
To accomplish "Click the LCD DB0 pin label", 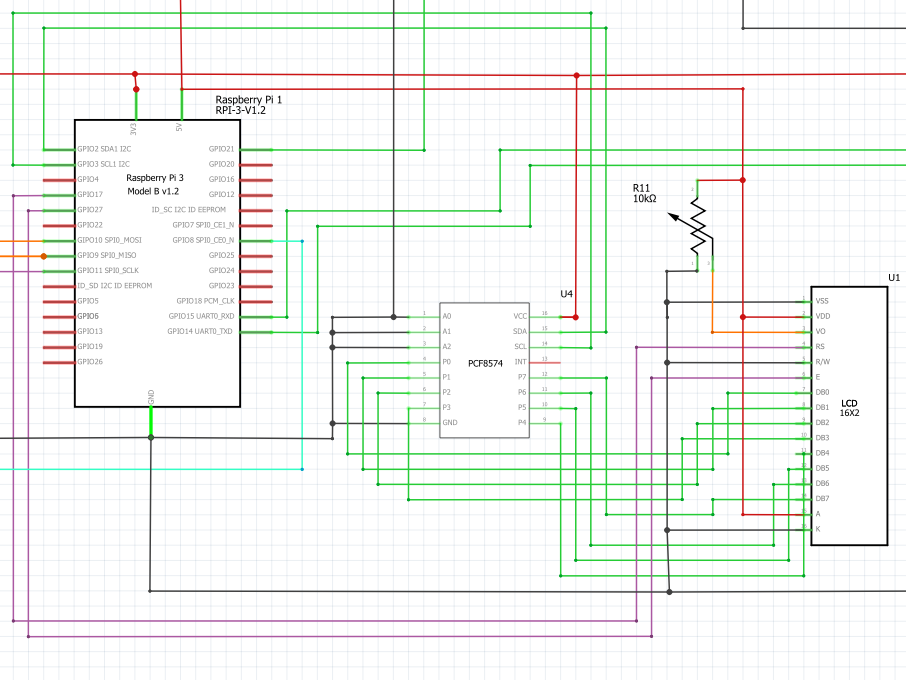I will pos(822,392).
